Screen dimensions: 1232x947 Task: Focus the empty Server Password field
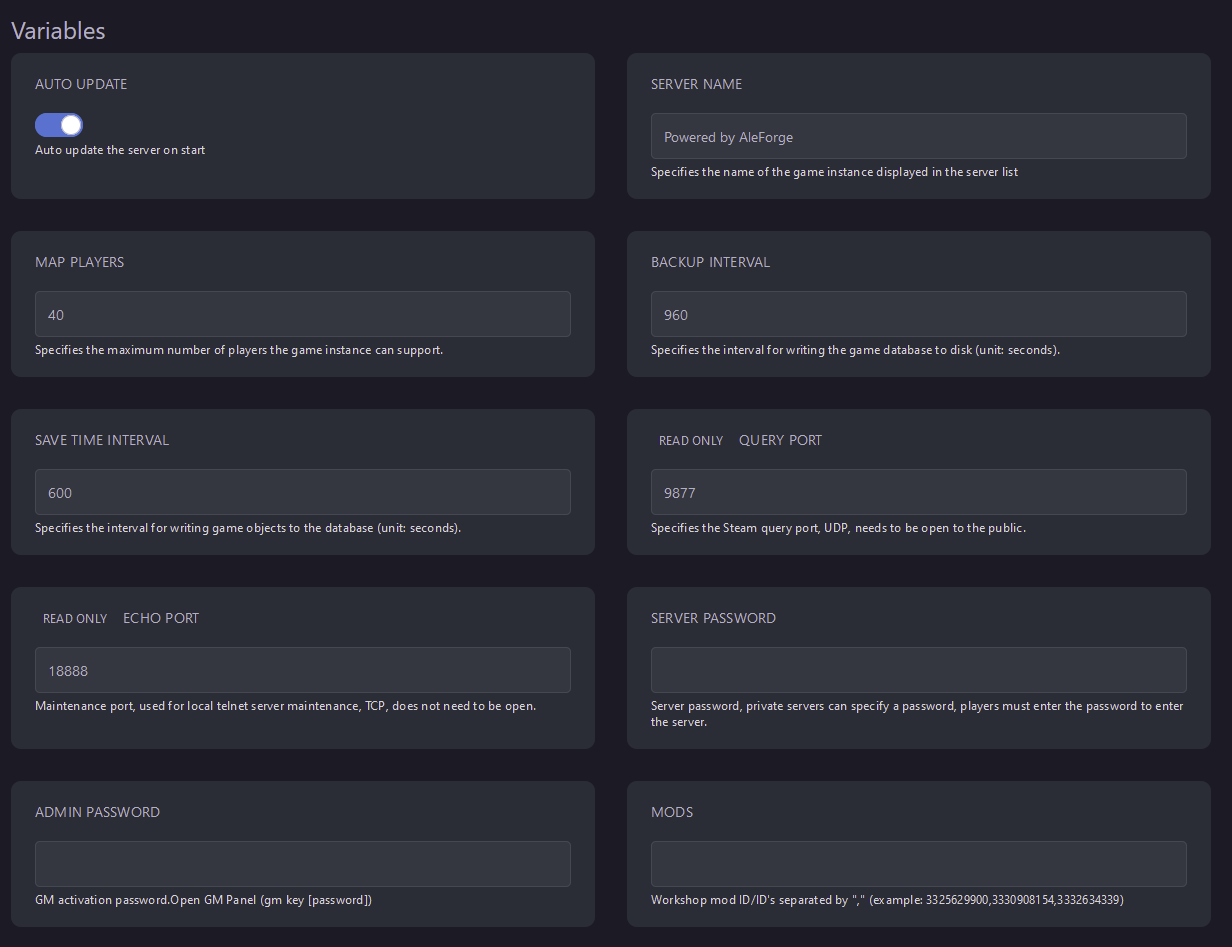pyautogui.click(x=918, y=670)
